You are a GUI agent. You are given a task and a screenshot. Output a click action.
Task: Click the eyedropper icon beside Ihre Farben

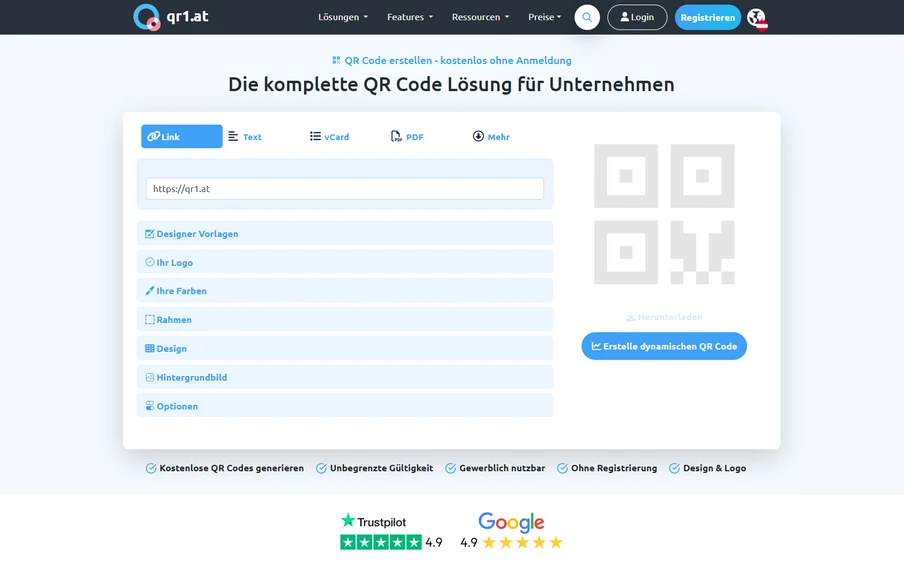149,291
